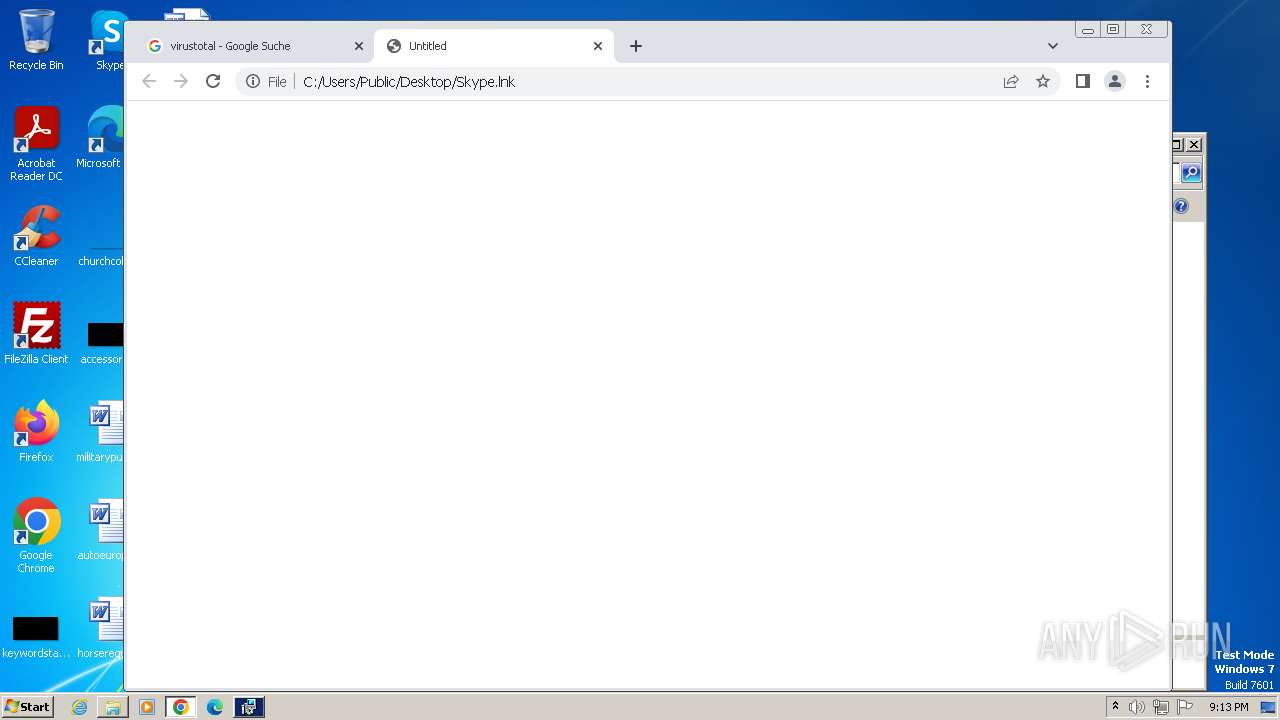The height and width of the screenshot is (720, 1280).
Task: Launch Google Chrome desktop shortcut
Action: tap(36, 535)
